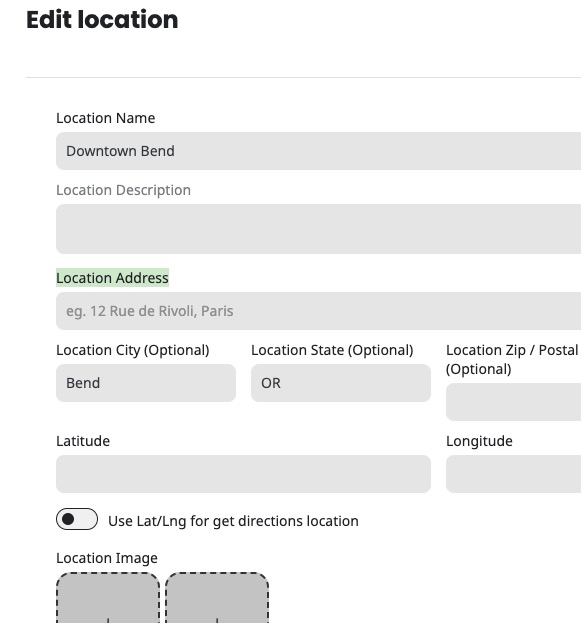Click the Edit location heading

tap(102, 19)
